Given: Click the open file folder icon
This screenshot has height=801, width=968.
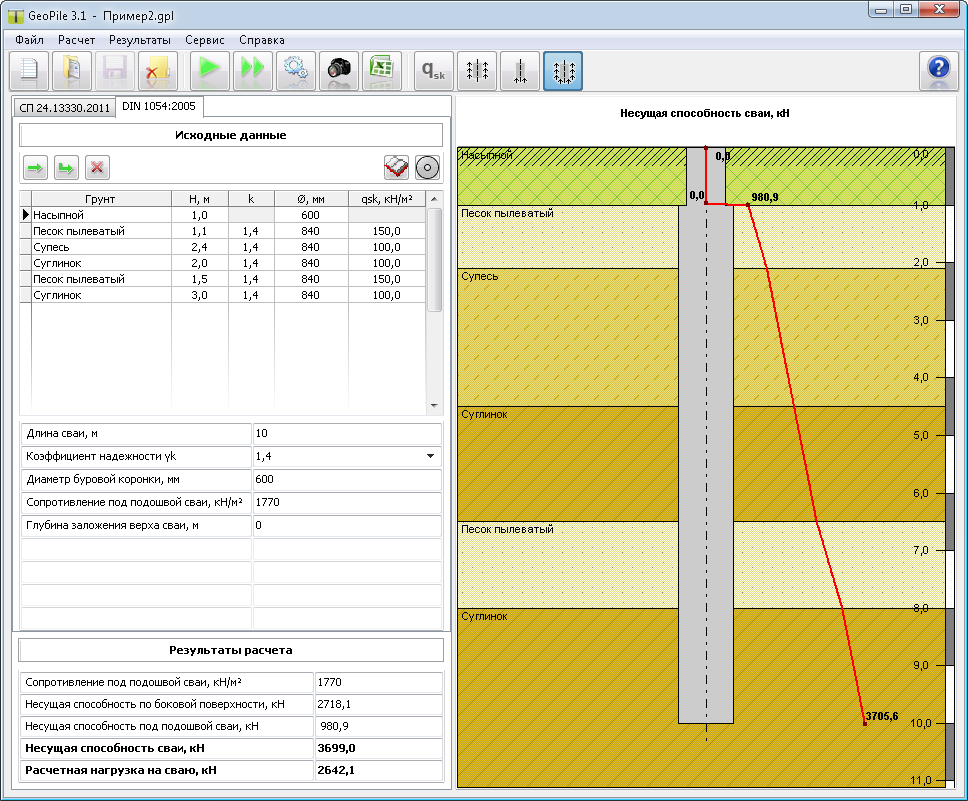Looking at the screenshot, I should point(72,71).
